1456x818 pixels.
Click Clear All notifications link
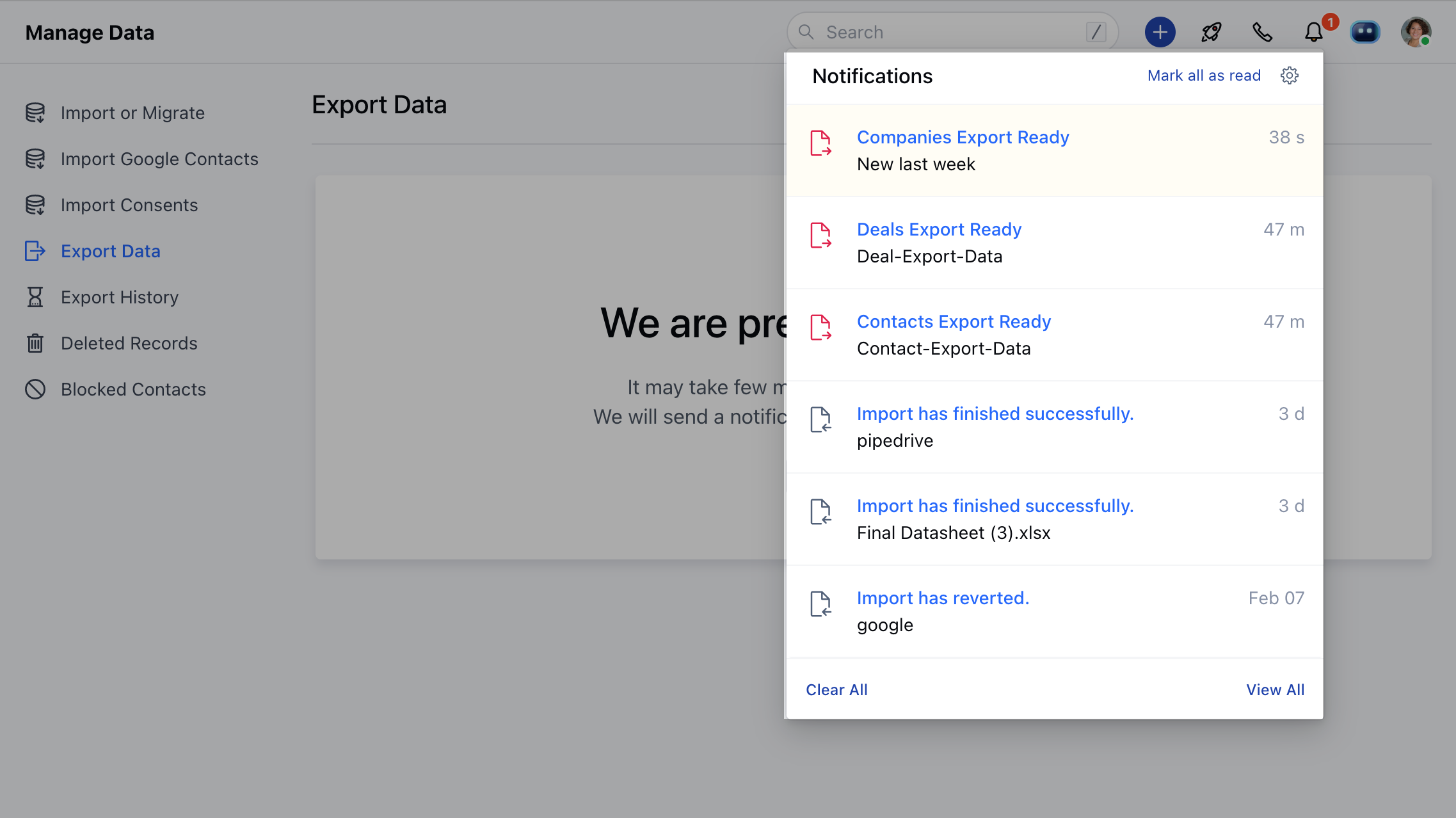836,689
